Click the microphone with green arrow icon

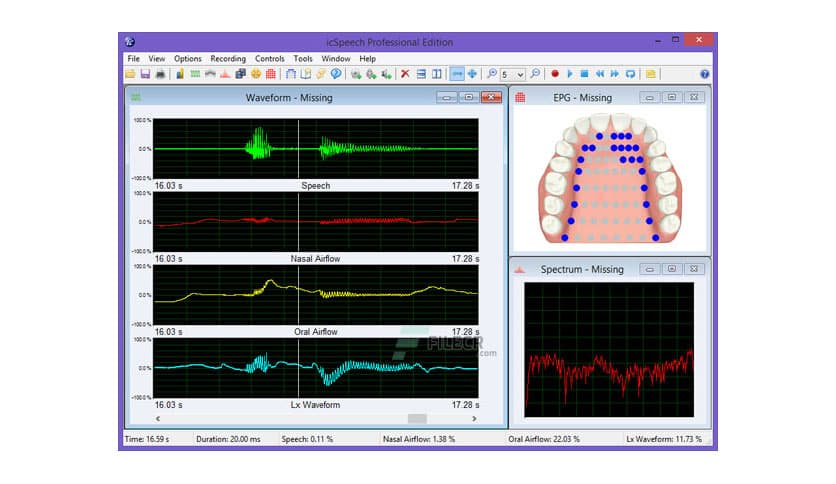click(371, 74)
